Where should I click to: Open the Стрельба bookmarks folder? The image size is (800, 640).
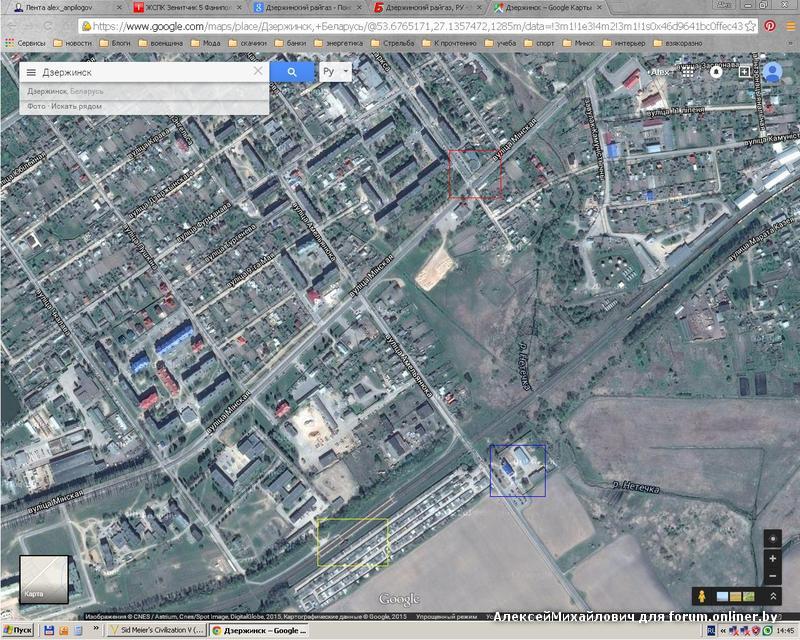(x=393, y=43)
